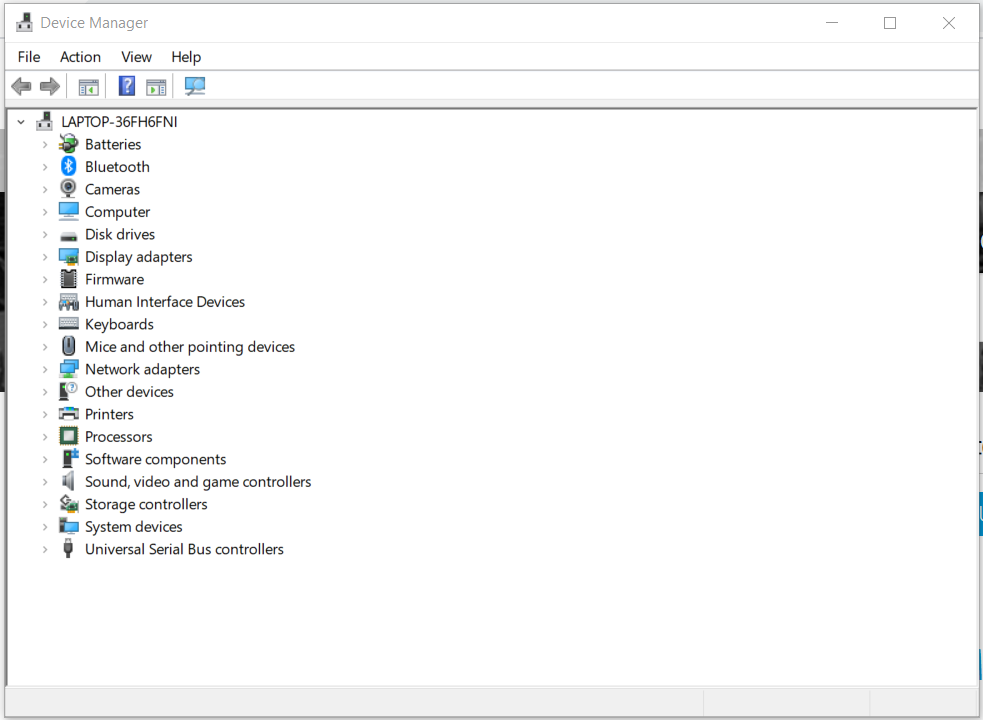Image resolution: width=983 pixels, height=720 pixels.
Task: Select the Human Interface Devices entry
Action: point(165,301)
